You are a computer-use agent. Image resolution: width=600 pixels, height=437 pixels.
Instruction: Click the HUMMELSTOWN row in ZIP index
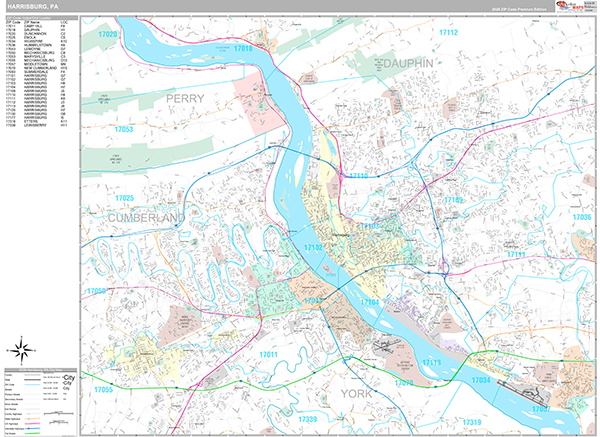tap(37, 45)
